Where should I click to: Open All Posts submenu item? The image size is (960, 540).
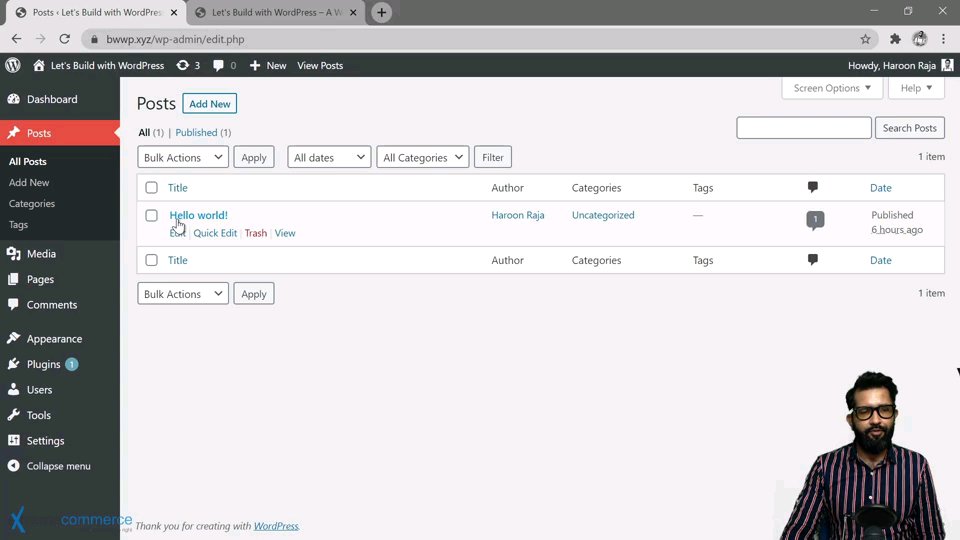point(28,162)
